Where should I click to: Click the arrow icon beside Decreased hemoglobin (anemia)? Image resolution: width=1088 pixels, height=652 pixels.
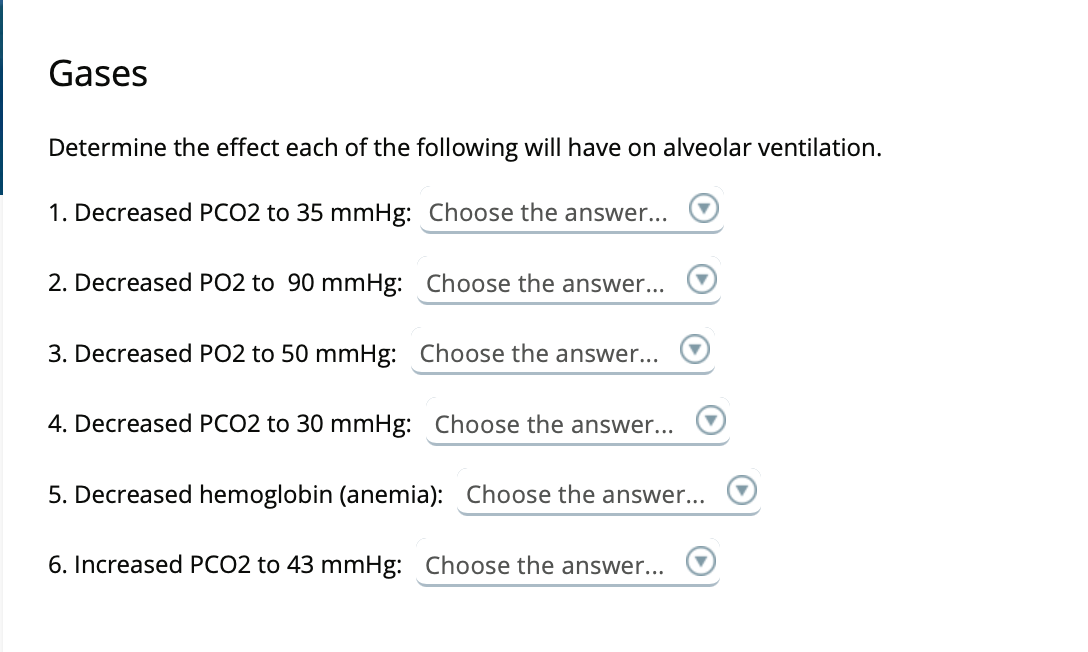point(742,490)
